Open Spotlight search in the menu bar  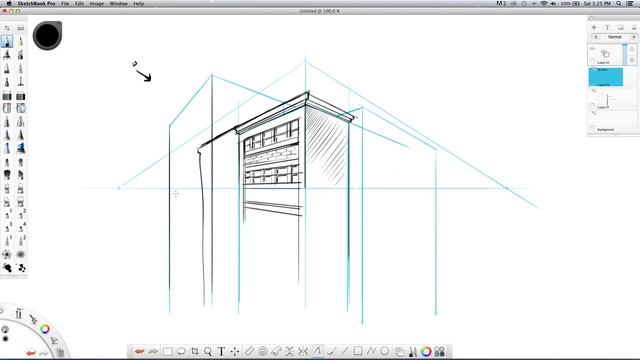pyautogui.click(x=619, y=3)
